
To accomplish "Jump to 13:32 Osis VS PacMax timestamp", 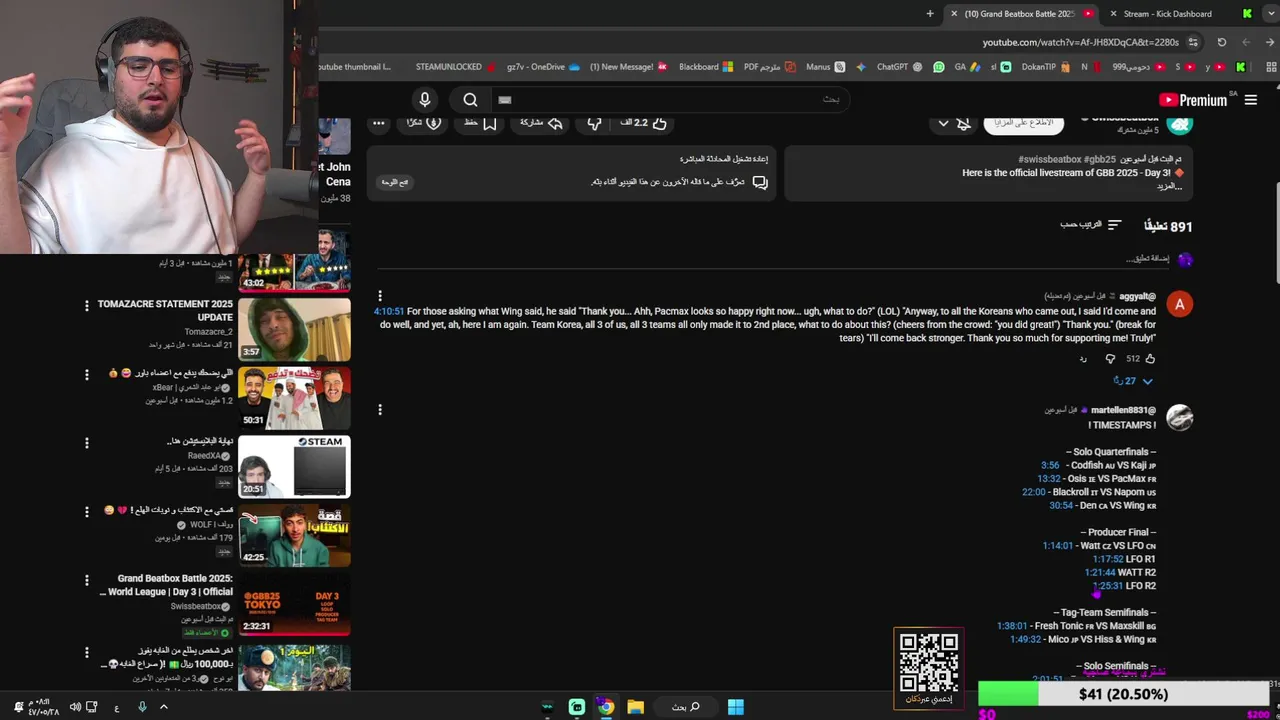I will click(x=1049, y=478).
